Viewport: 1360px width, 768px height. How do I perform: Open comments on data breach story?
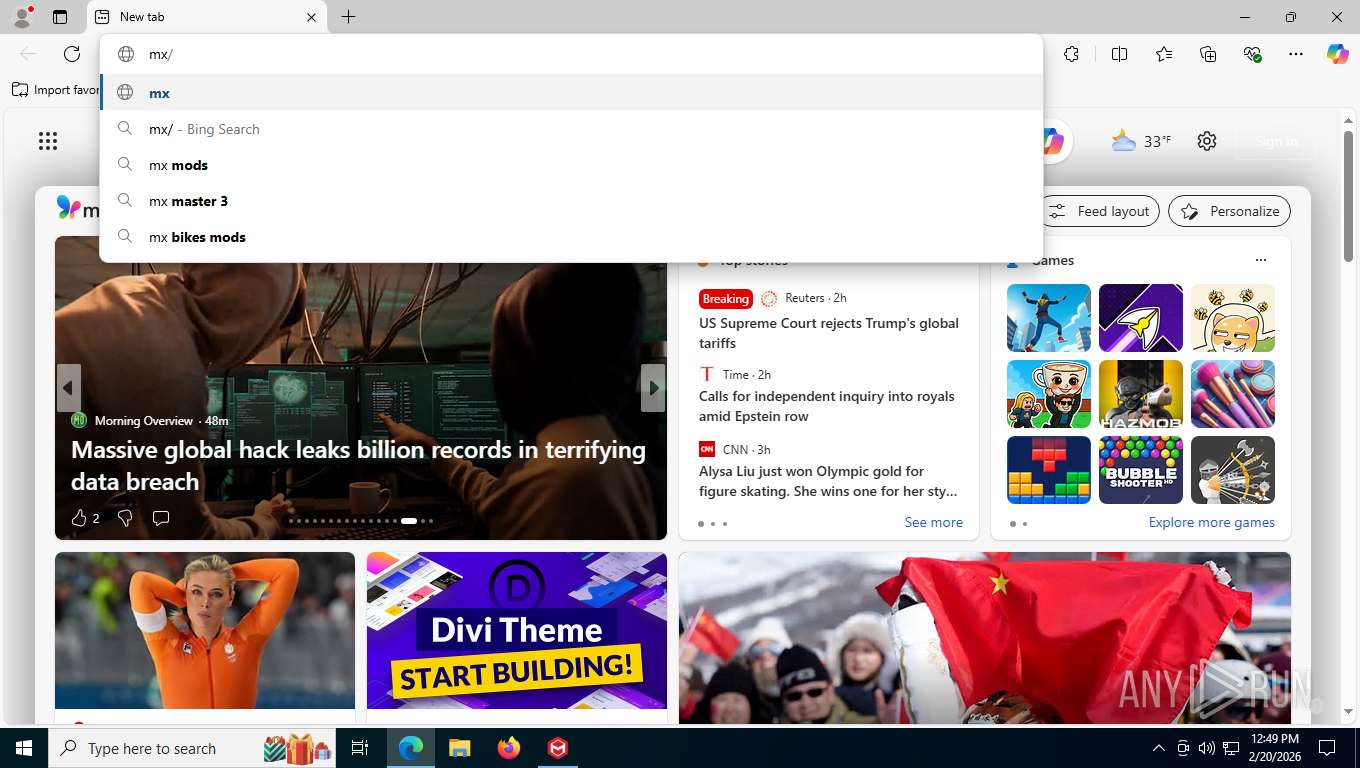161,517
